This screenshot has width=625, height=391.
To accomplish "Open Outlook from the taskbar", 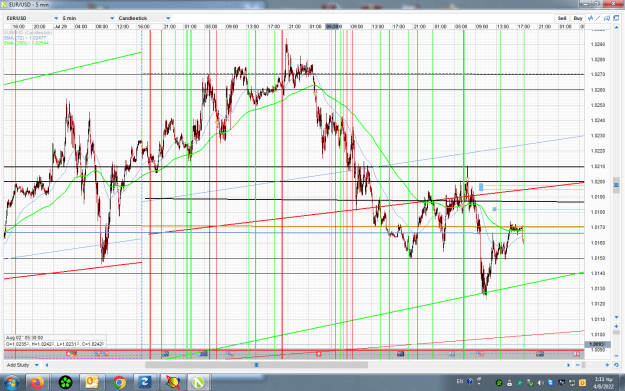I will point(92,383).
